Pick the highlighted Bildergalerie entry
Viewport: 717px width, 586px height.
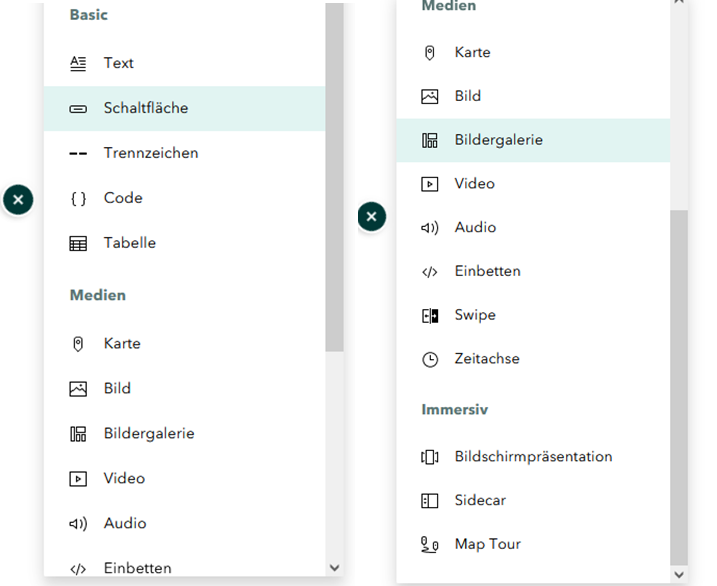(498, 140)
